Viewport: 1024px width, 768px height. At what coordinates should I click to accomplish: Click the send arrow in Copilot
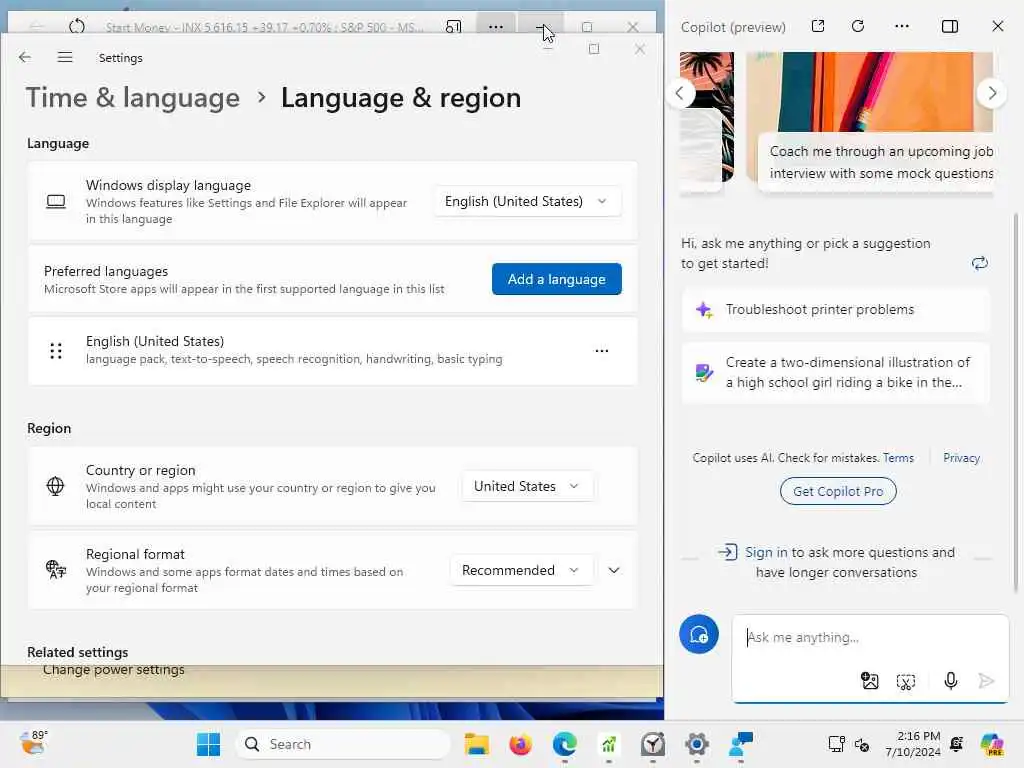(x=986, y=681)
